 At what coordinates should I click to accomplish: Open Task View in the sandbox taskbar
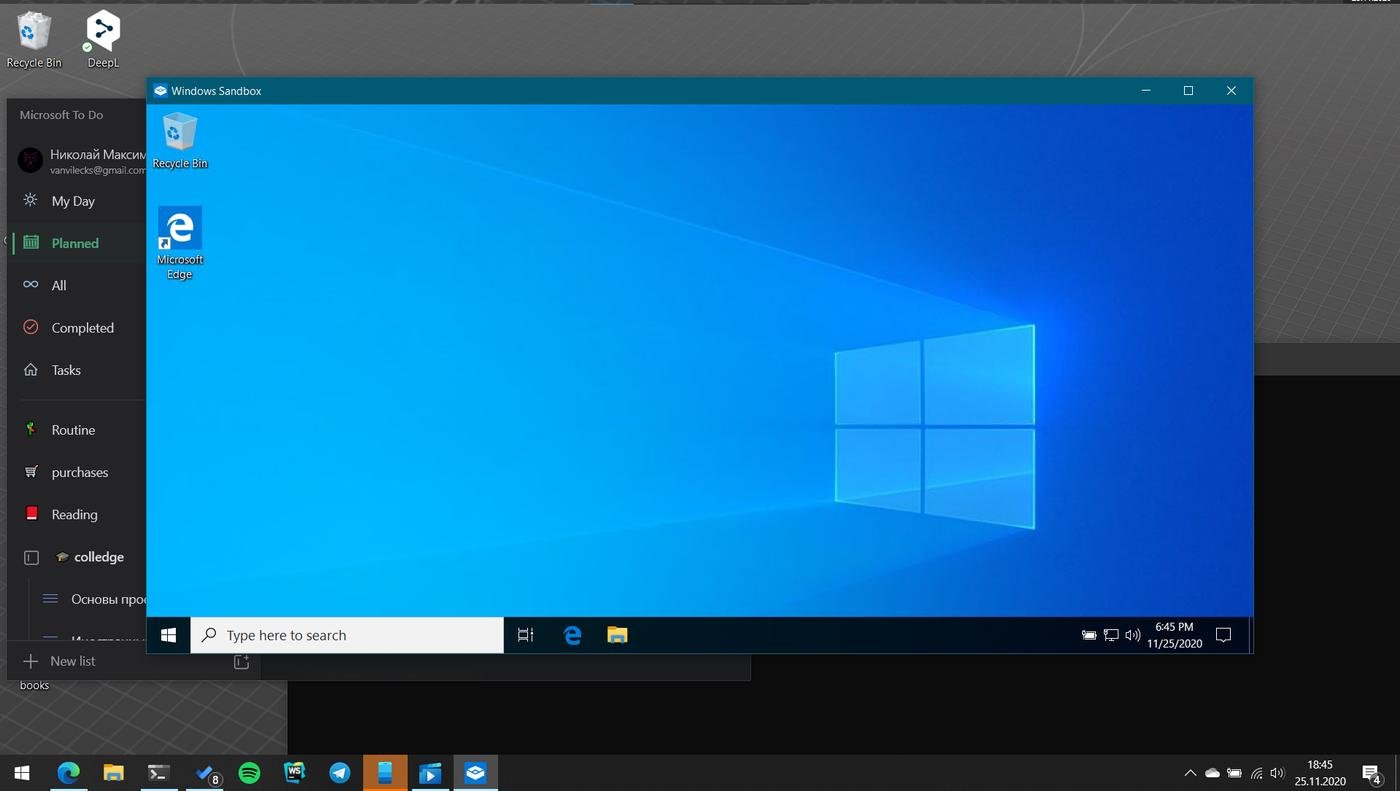(x=525, y=635)
